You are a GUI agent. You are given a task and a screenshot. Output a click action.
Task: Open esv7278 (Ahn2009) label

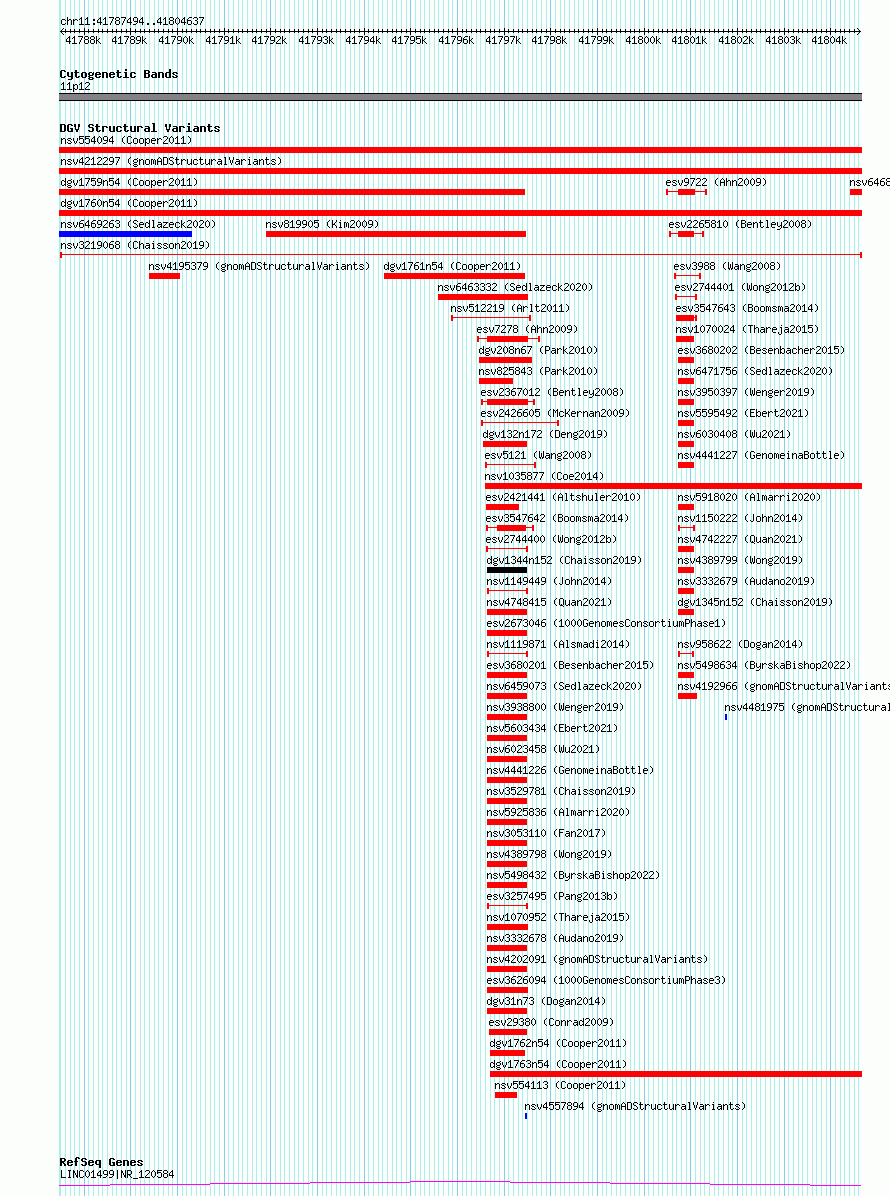tap(527, 329)
